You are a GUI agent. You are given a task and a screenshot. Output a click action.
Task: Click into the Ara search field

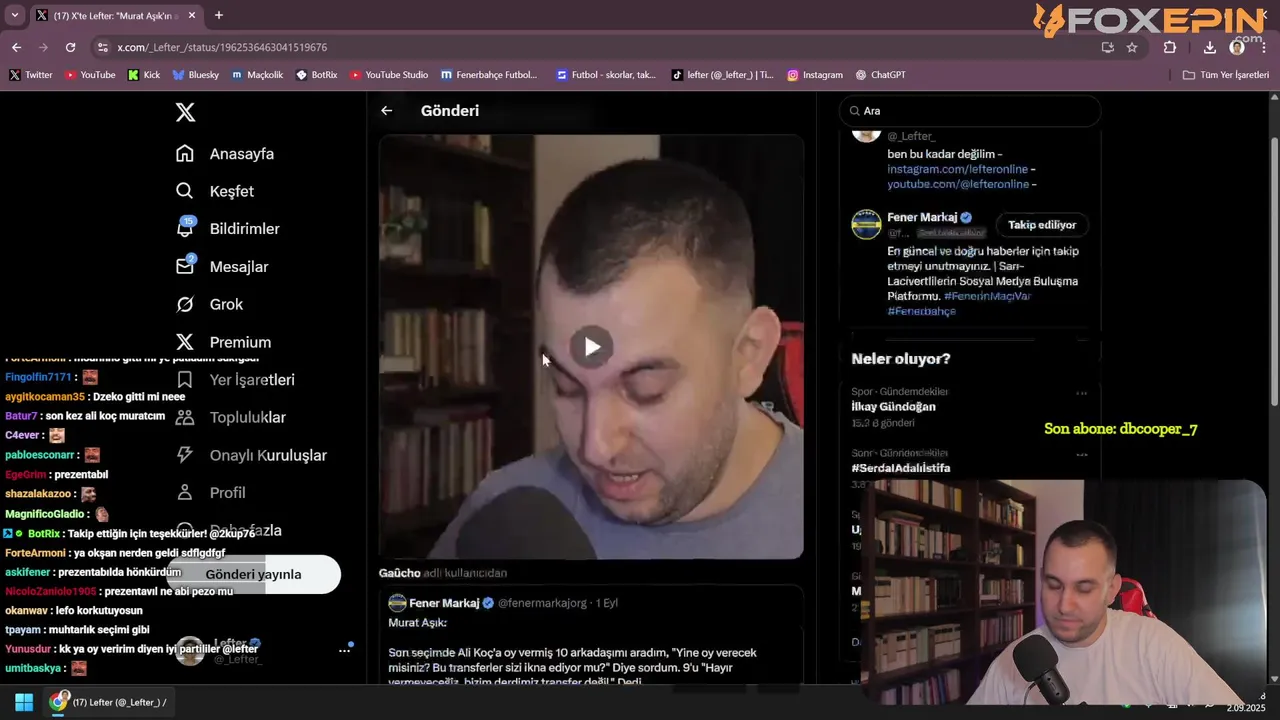[970, 111]
